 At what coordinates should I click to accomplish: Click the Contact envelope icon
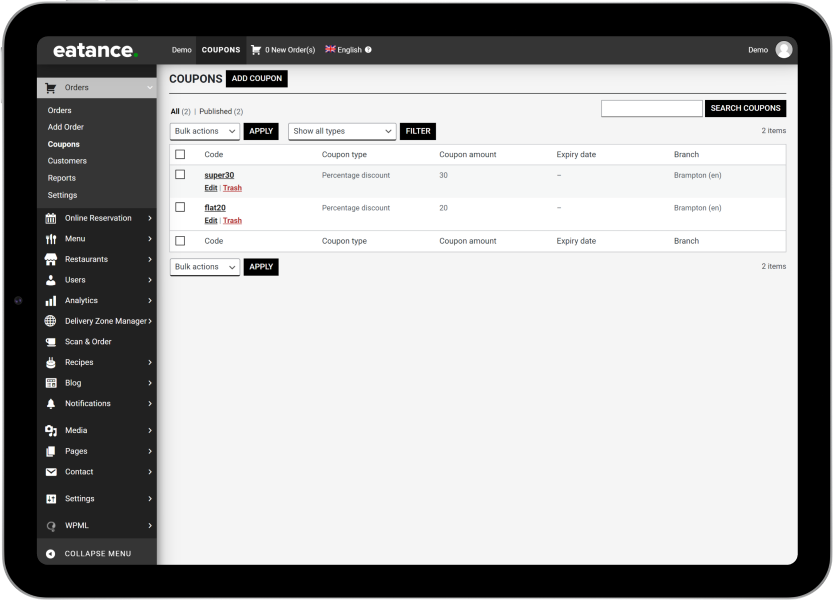point(51,472)
